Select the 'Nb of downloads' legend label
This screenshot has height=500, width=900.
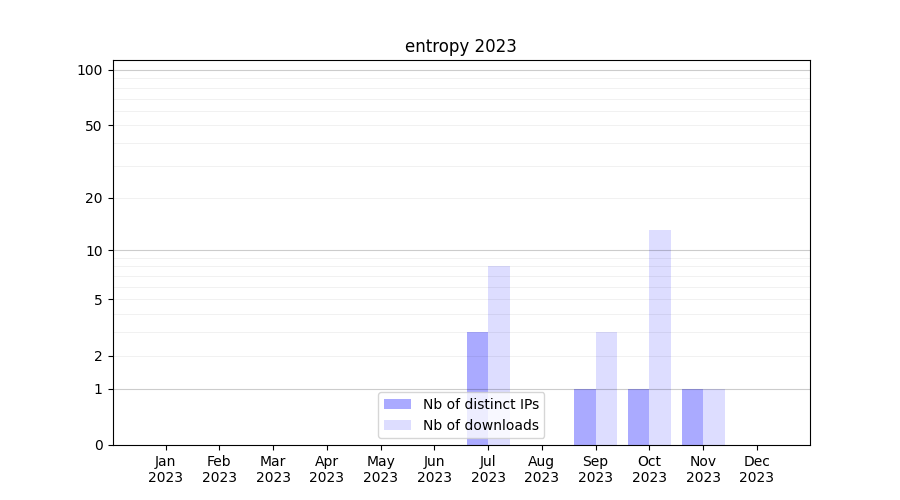pyautogui.click(x=481, y=425)
